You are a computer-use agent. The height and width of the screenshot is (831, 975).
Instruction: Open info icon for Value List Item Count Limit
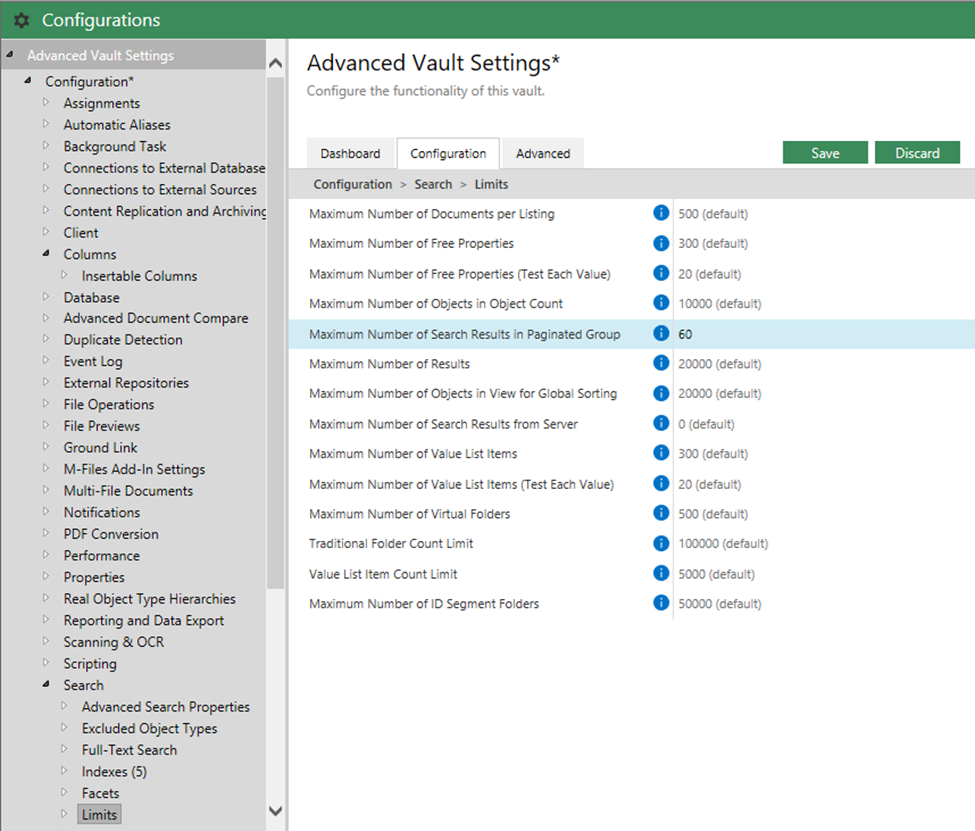[x=661, y=573]
